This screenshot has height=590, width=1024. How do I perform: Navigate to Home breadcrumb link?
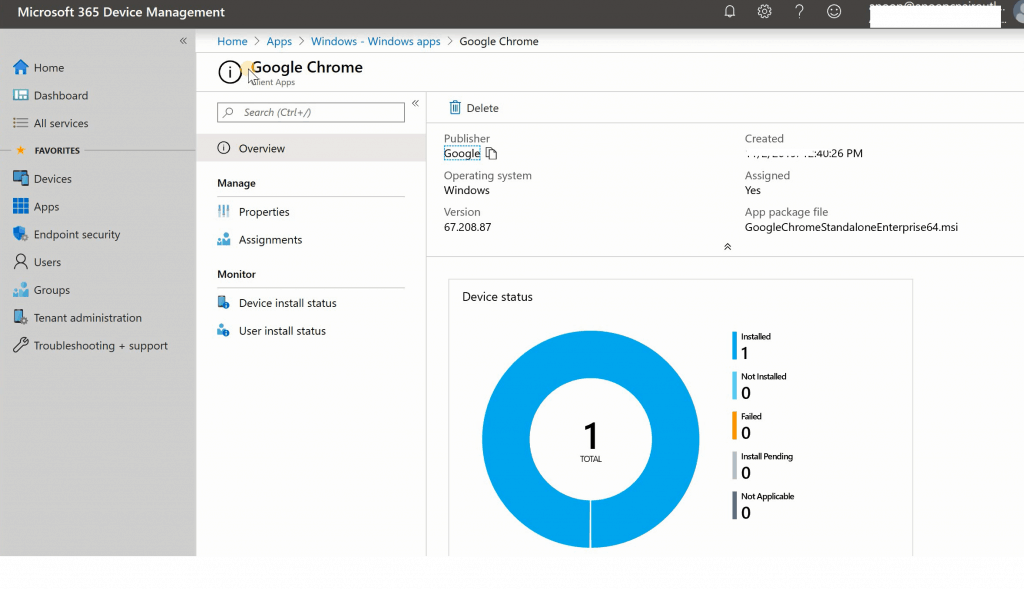point(232,41)
